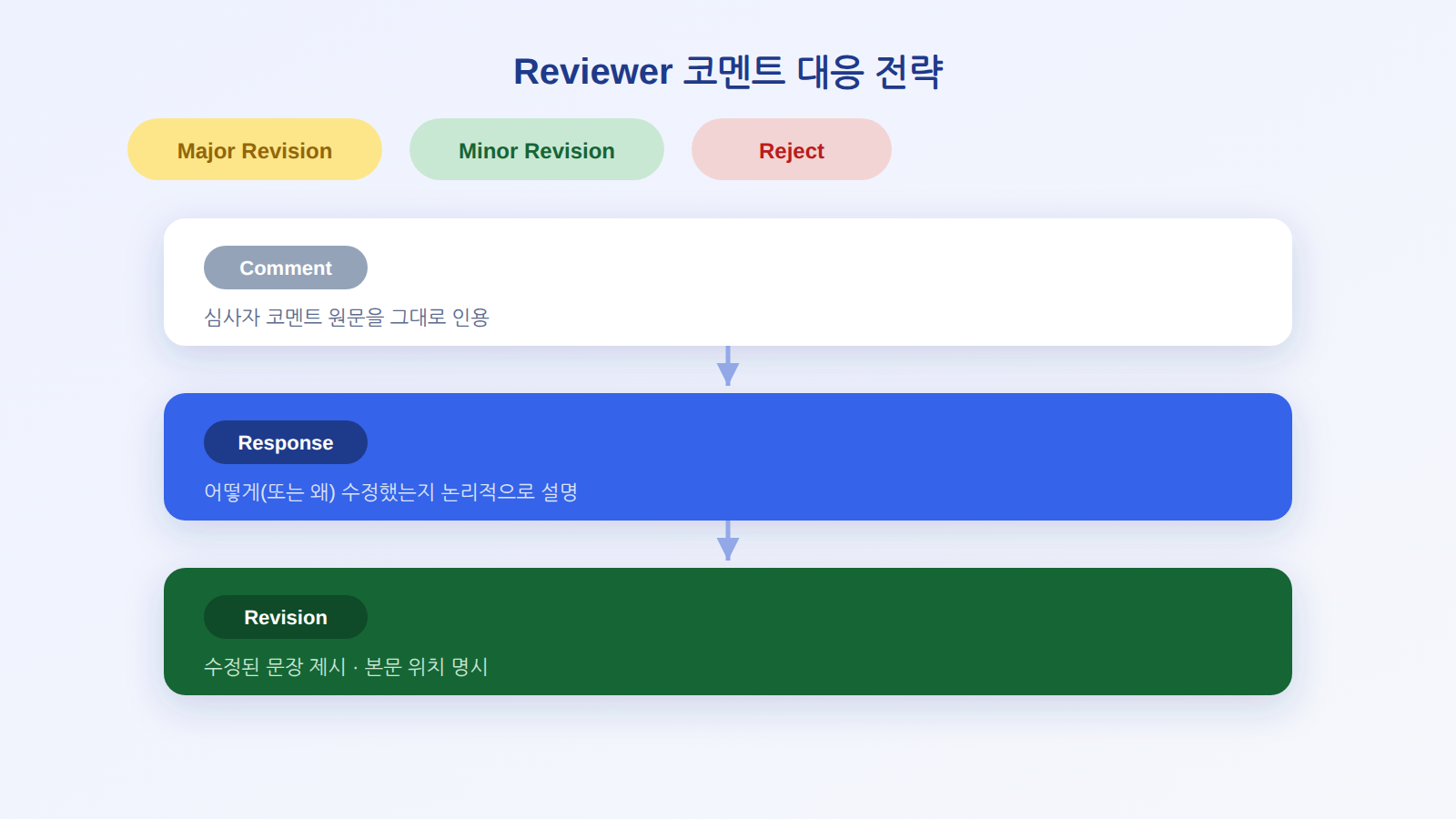Click the word Reviewer in the slide title

point(593,71)
